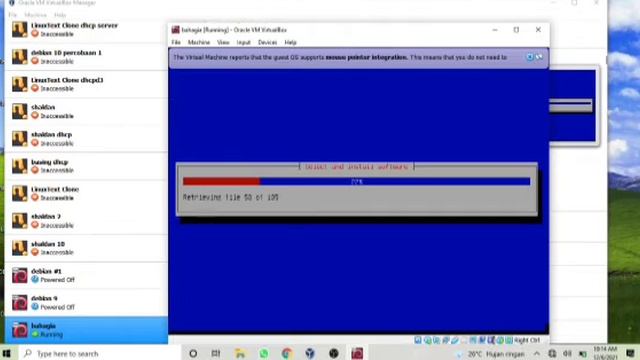Click the installer progress bar

tap(356, 182)
